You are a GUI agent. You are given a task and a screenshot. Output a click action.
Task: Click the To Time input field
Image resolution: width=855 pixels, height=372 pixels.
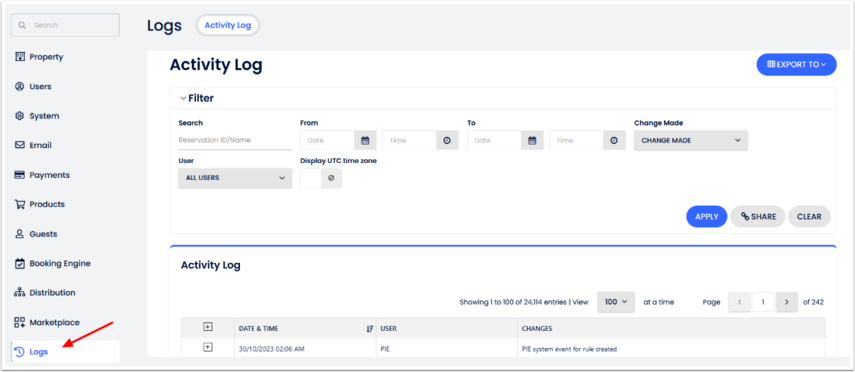pos(576,140)
